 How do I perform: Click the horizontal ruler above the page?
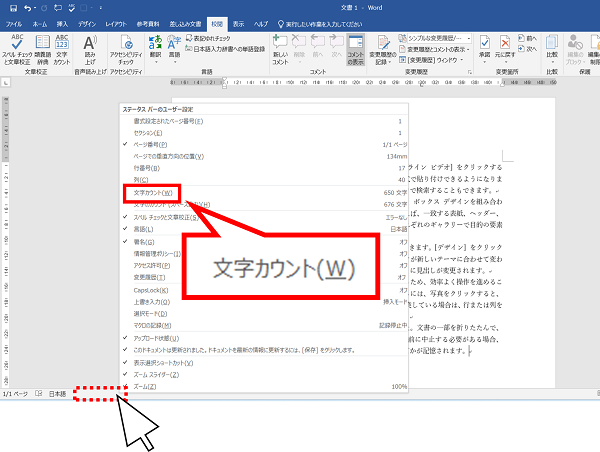click(363, 82)
